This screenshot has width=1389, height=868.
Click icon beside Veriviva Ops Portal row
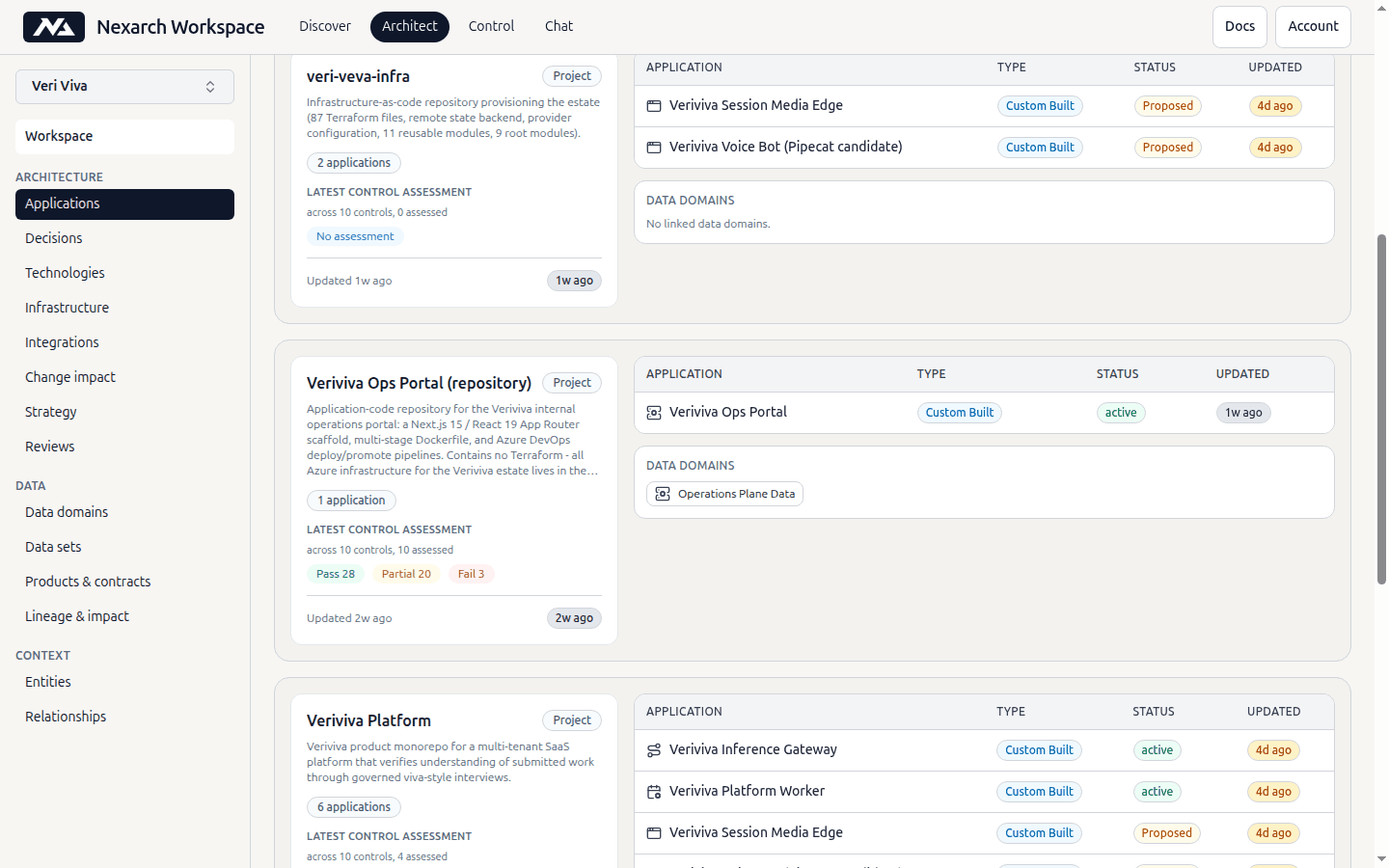pos(654,413)
